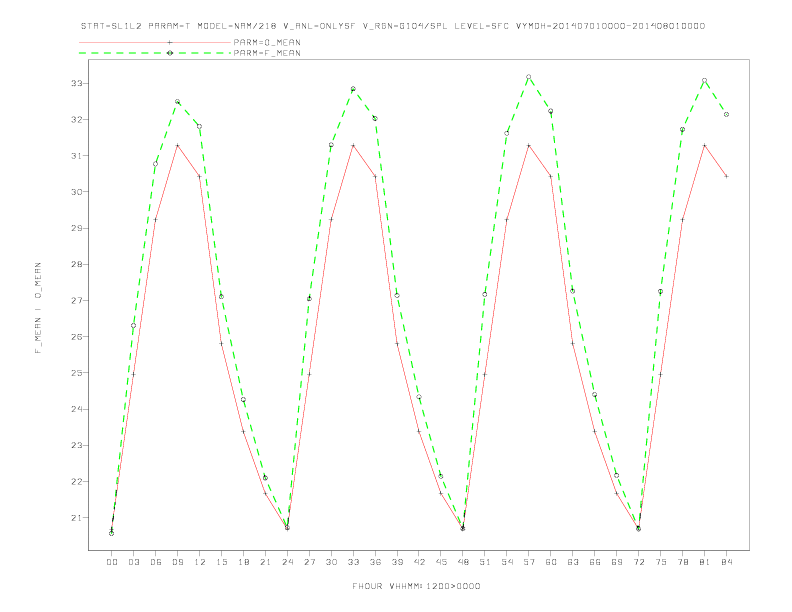Image resolution: width=792 pixels, height=612 pixels.
Task: Select the PARM=O_MEAN legend label
Action: [x=267, y=42]
